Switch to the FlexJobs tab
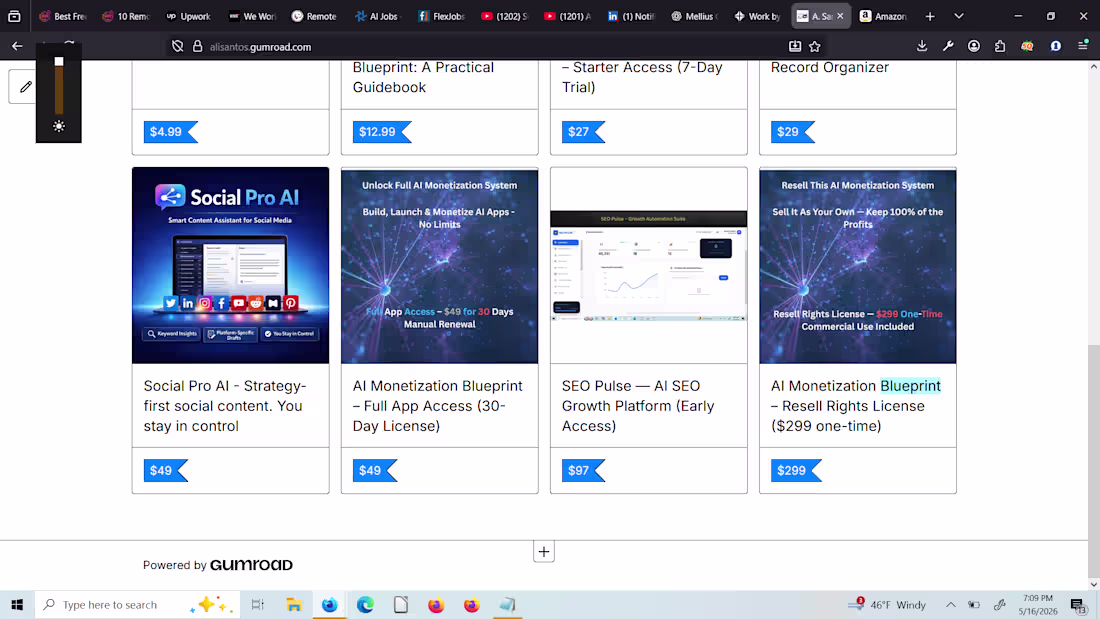The width and height of the screenshot is (1100, 619). coord(441,16)
